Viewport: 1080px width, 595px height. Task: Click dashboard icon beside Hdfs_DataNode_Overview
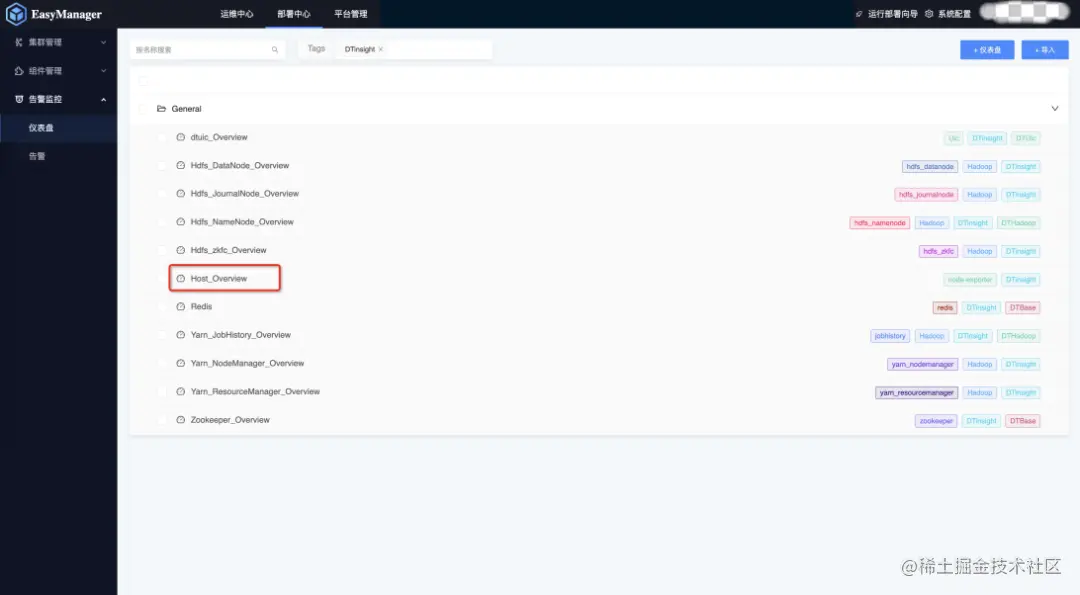180,165
